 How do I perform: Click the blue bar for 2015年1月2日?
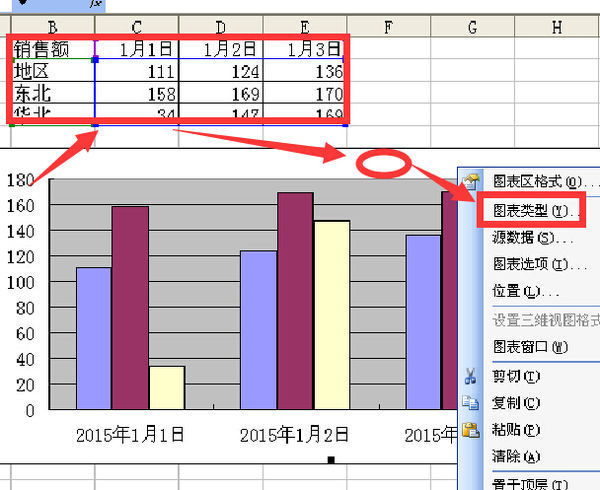tap(259, 330)
